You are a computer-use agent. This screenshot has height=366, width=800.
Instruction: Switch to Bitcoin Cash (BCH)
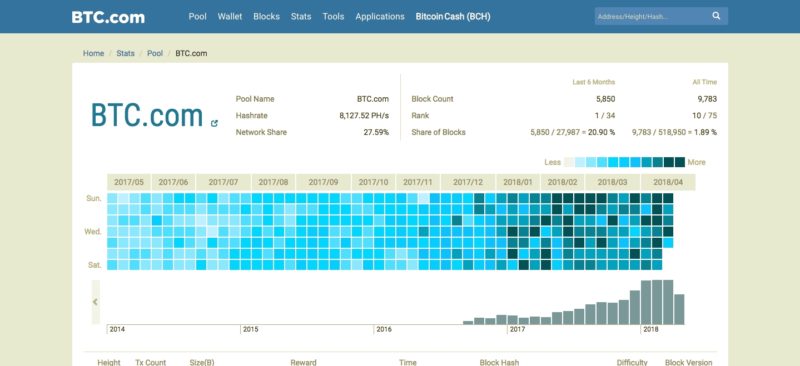click(x=453, y=16)
